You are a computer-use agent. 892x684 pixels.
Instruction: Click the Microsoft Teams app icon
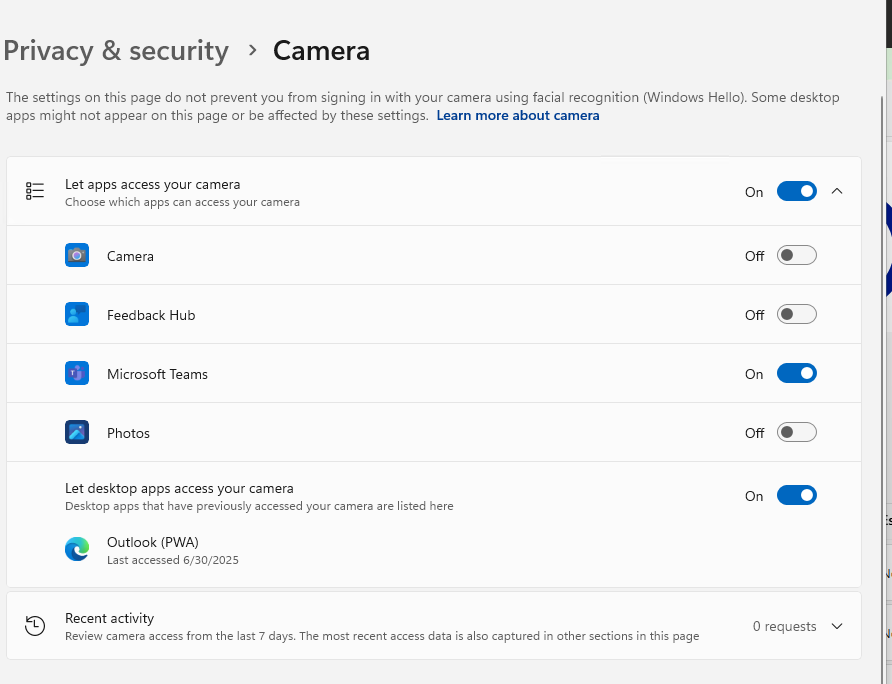point(77,373)
